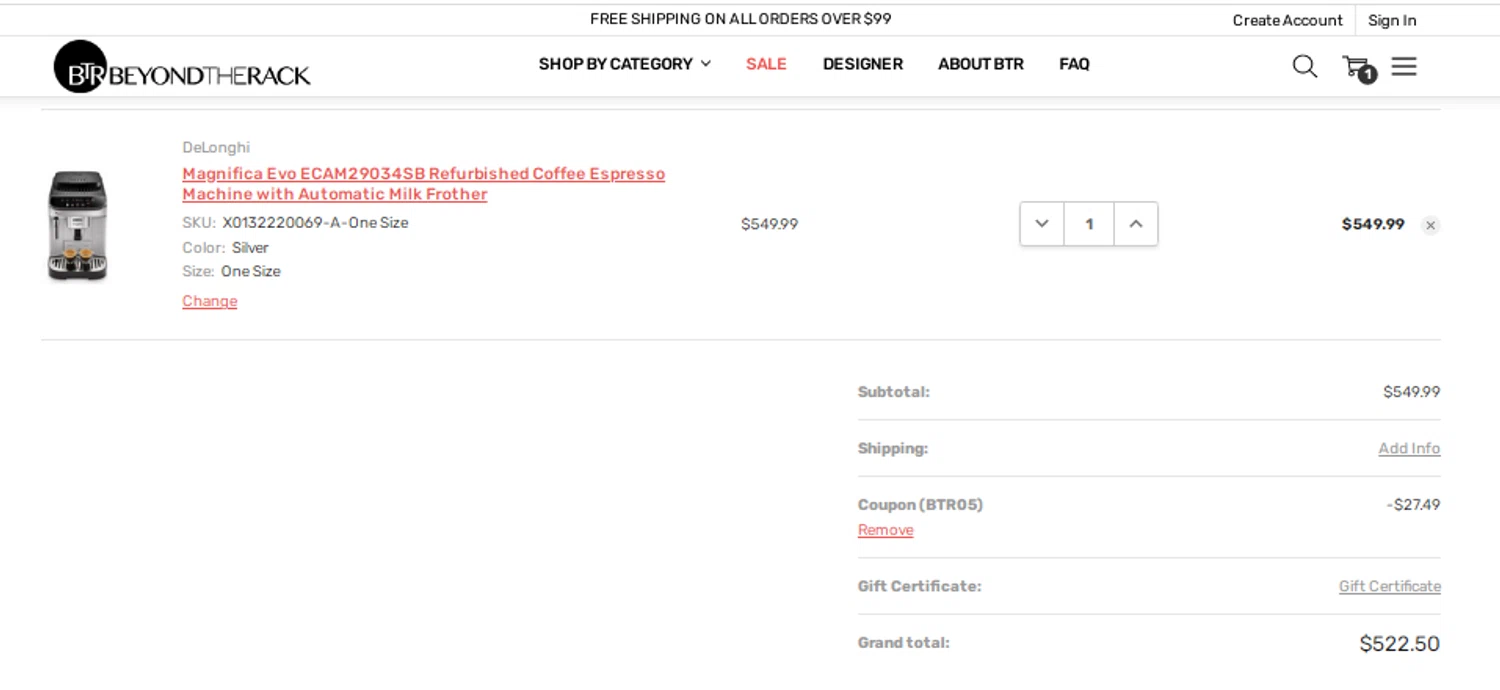Click the Grand total $522.50 amount
This screenshot has height=690, width=1500.
(1399, 644)
